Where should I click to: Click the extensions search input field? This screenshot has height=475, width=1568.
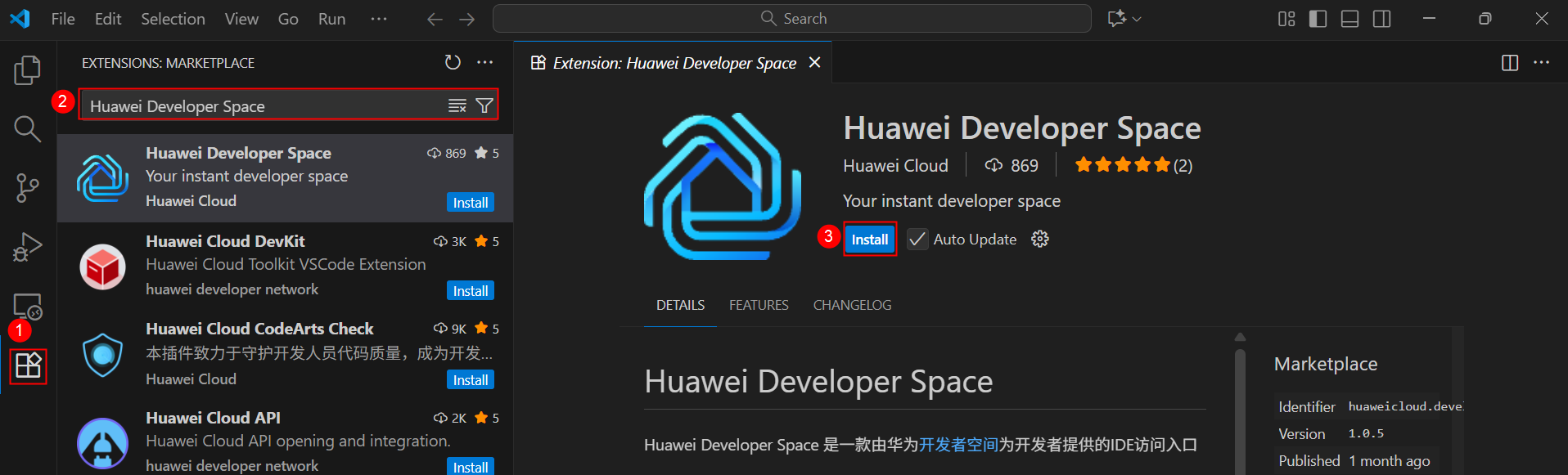tap(262, 106)
